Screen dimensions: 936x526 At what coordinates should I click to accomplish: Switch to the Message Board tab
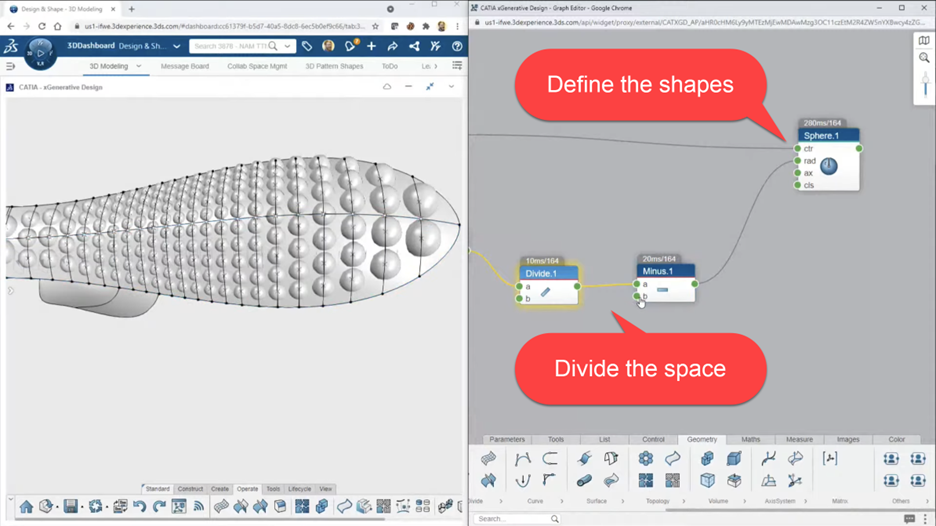pos(184,66)
